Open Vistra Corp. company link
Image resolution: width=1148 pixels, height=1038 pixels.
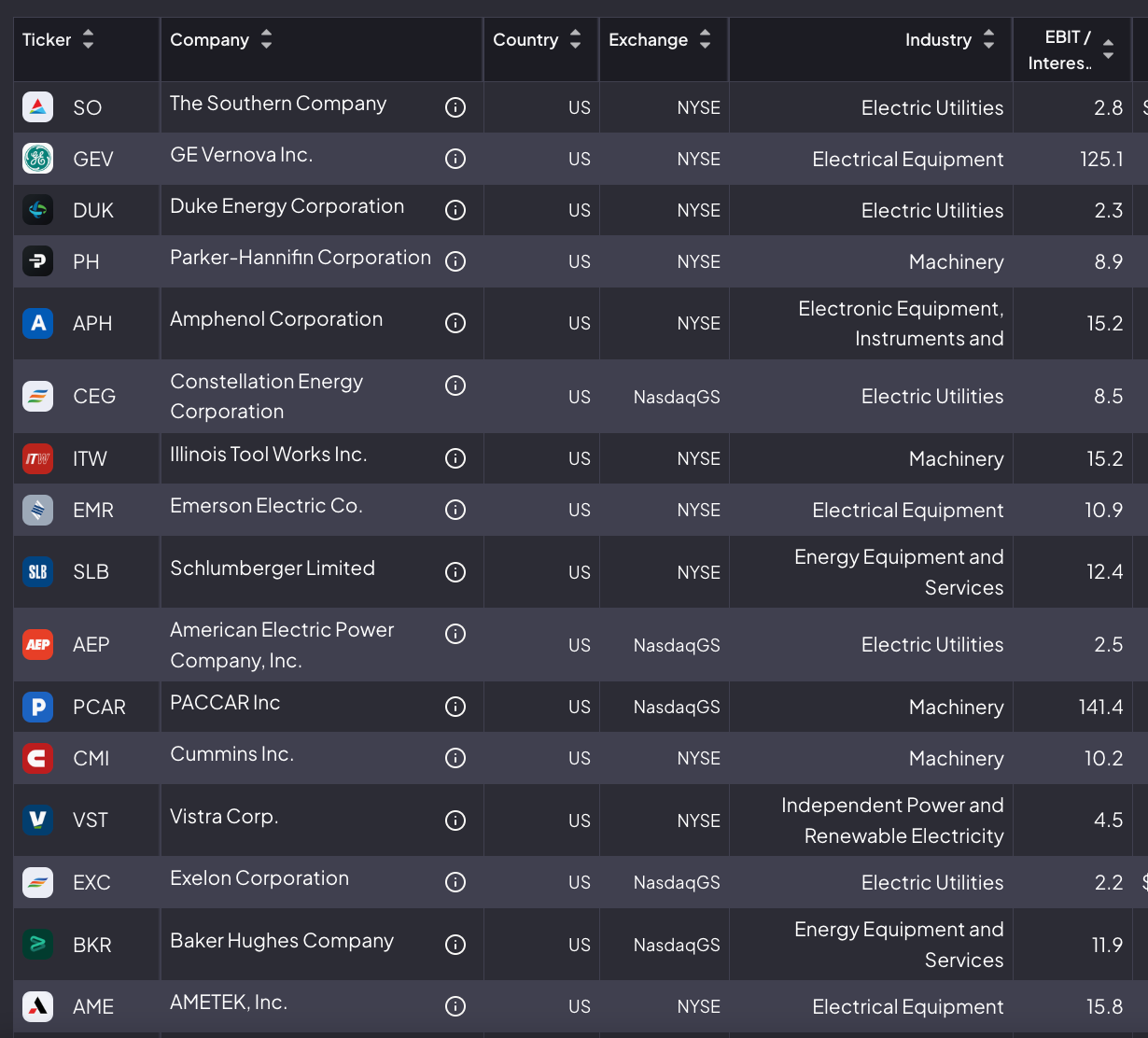tap(224, 817)
